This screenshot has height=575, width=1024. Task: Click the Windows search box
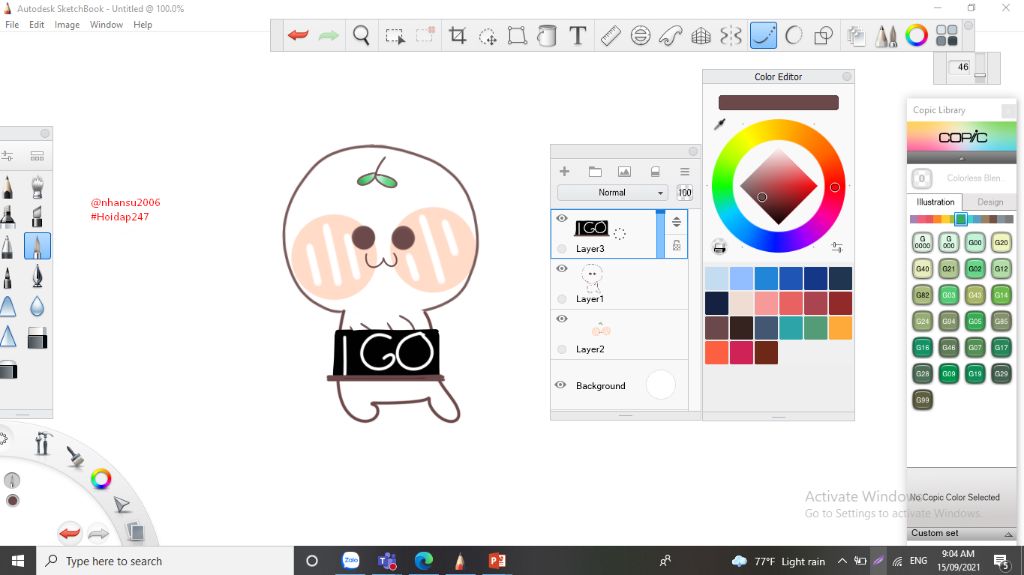pos(166,561)
